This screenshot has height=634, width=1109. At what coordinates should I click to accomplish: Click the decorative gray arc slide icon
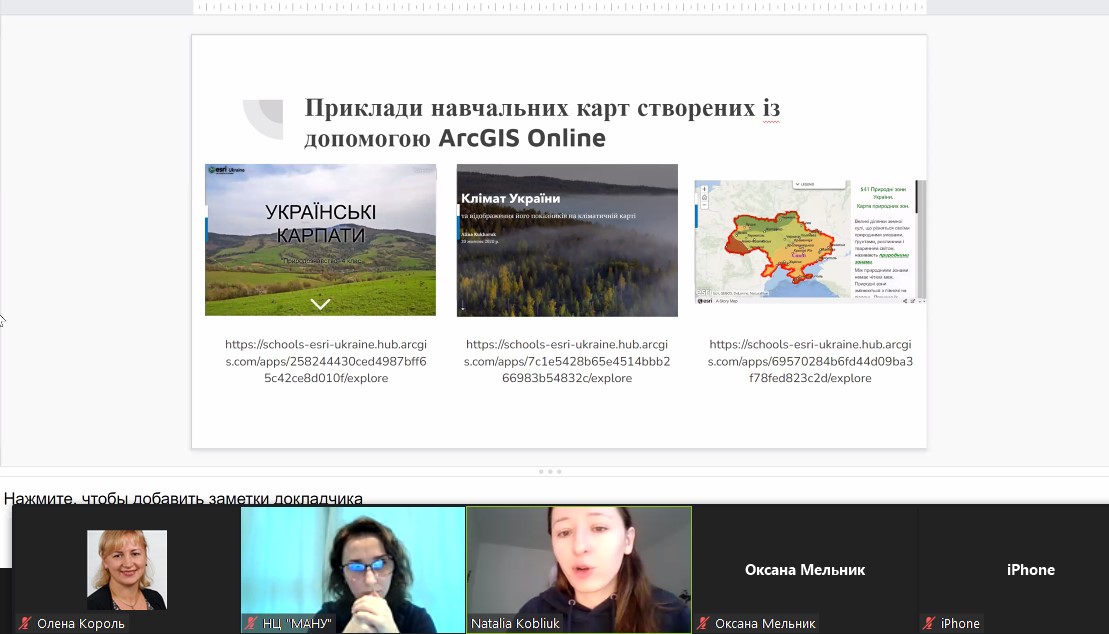(264, 119)
